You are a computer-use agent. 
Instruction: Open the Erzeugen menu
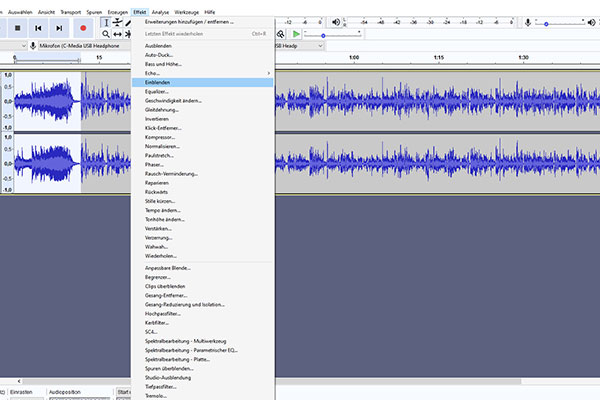click(117, 12)
